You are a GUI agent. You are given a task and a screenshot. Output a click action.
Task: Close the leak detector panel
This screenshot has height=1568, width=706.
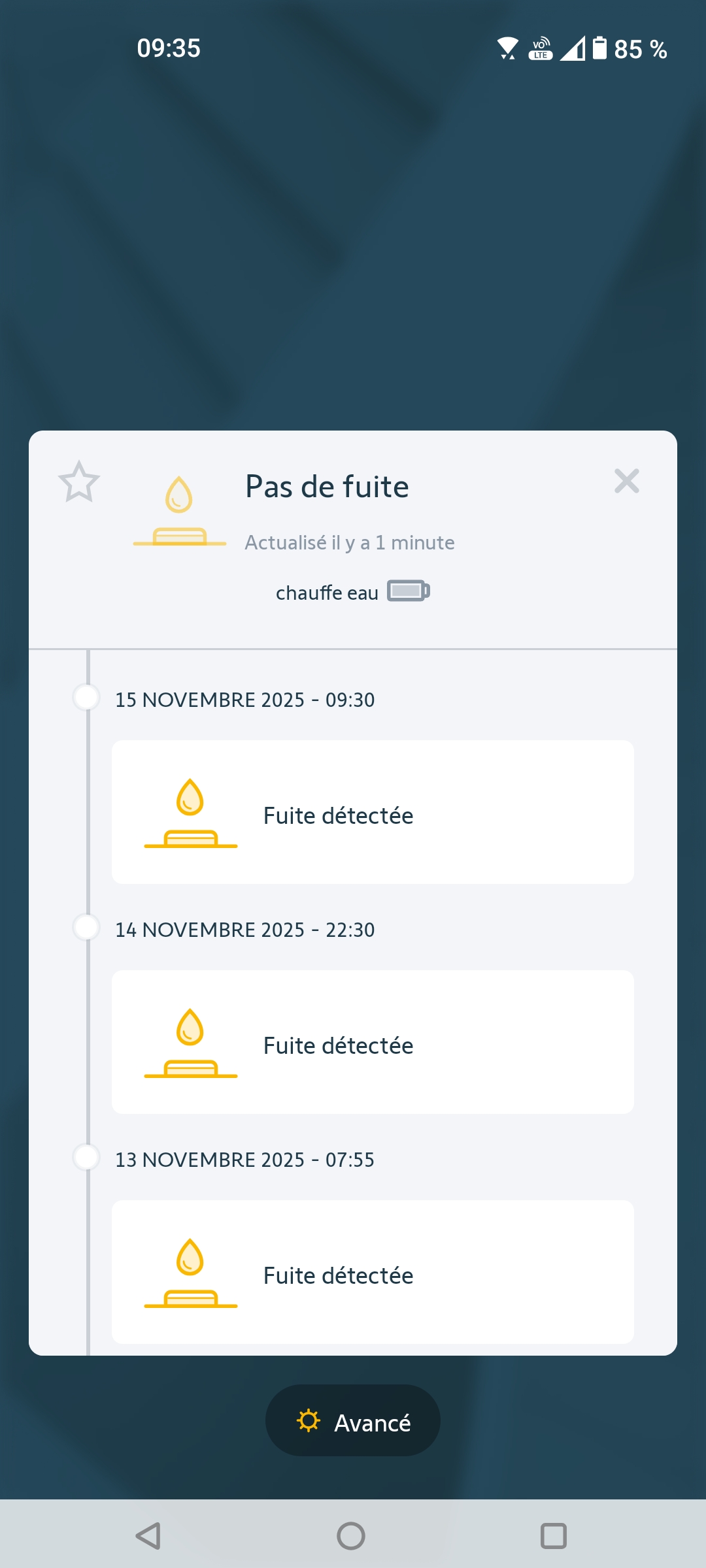626,482
